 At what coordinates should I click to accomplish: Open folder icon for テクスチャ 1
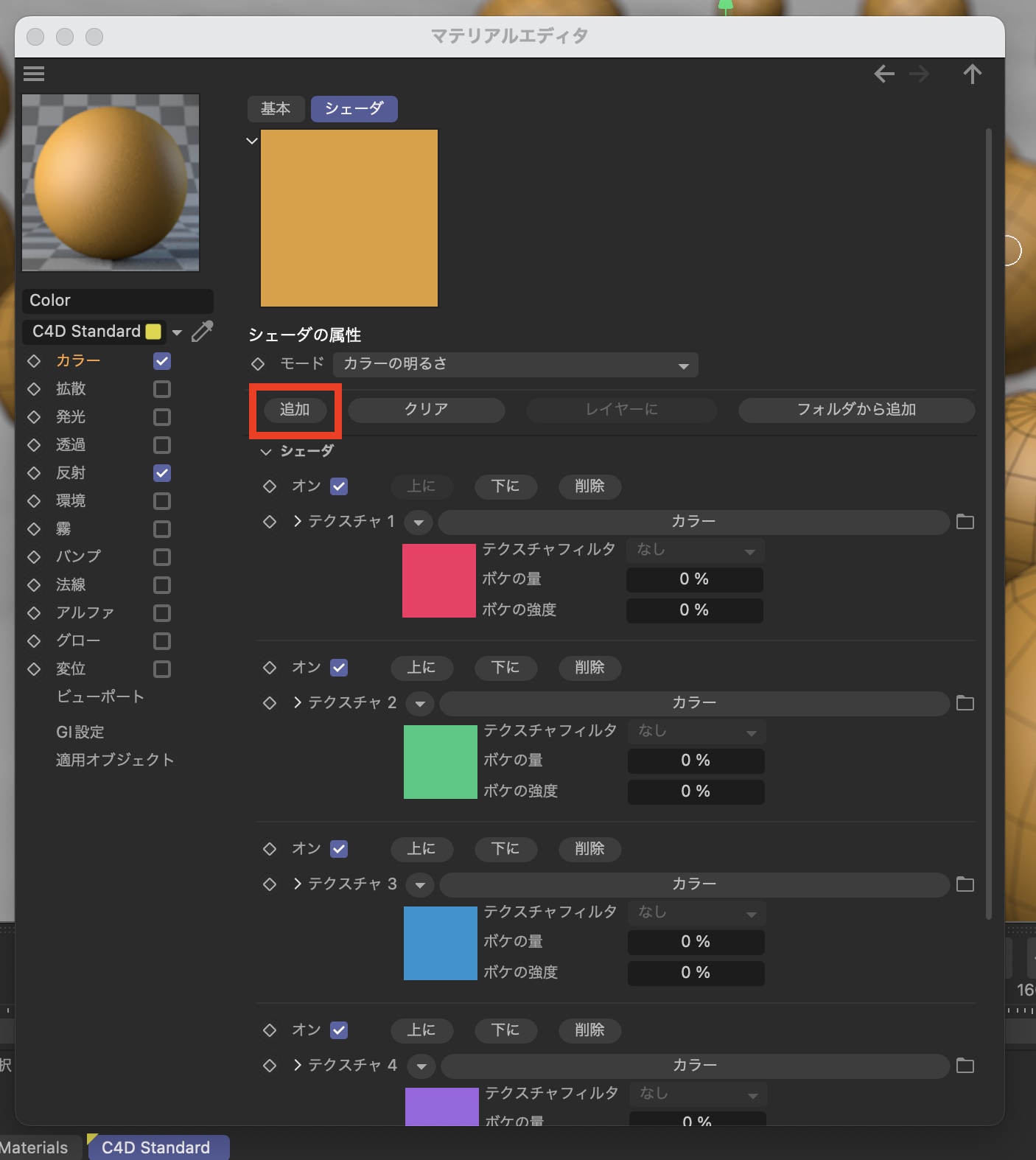click(x=965, y=522)
